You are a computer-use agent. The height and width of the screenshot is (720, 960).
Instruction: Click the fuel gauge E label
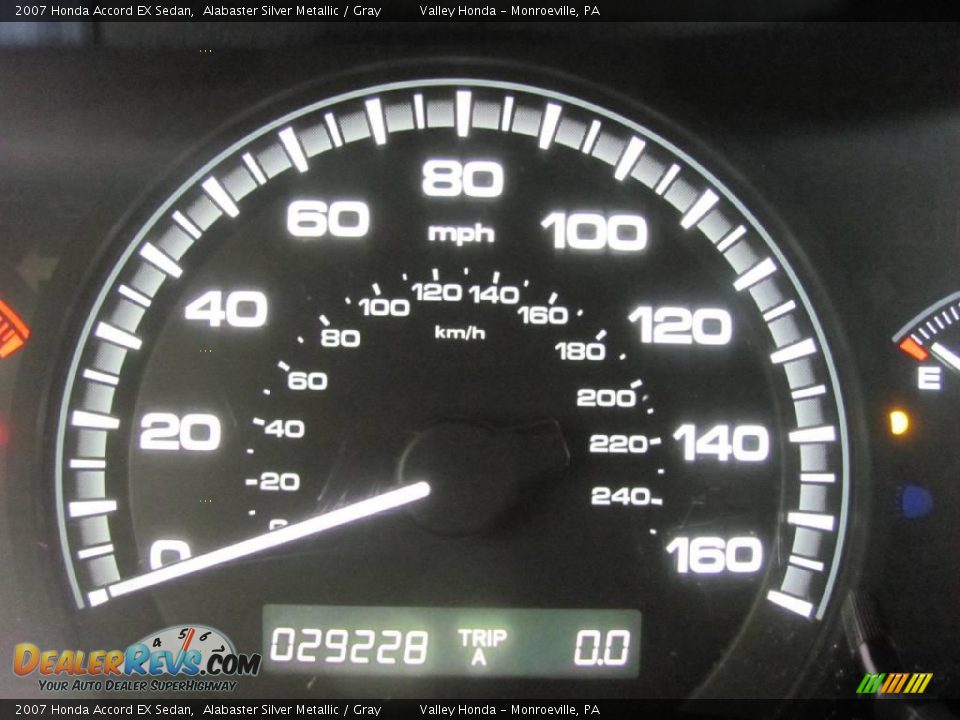point(929,378)
